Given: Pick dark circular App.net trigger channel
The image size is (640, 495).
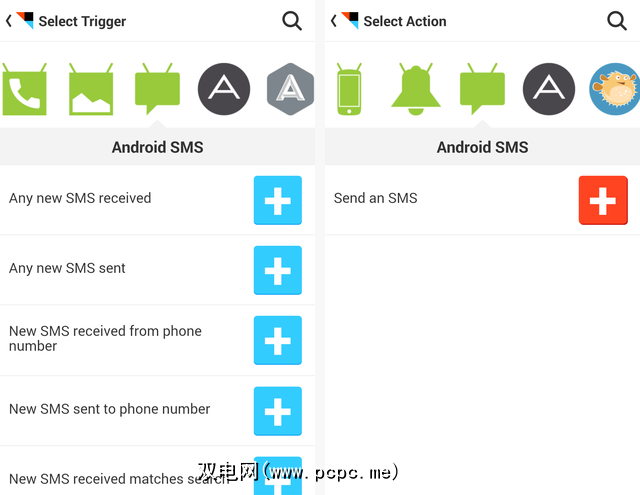Looking at the screenshot, I should point(224,89).
